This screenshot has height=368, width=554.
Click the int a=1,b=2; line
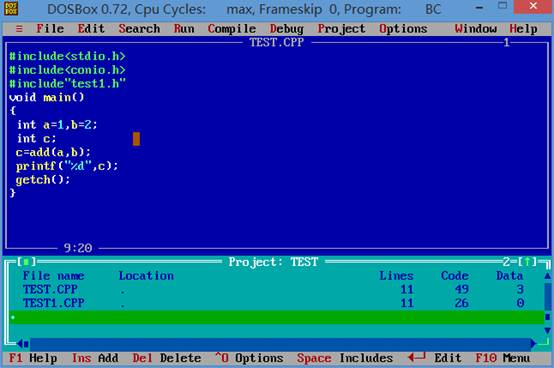(x=57, y=125)
